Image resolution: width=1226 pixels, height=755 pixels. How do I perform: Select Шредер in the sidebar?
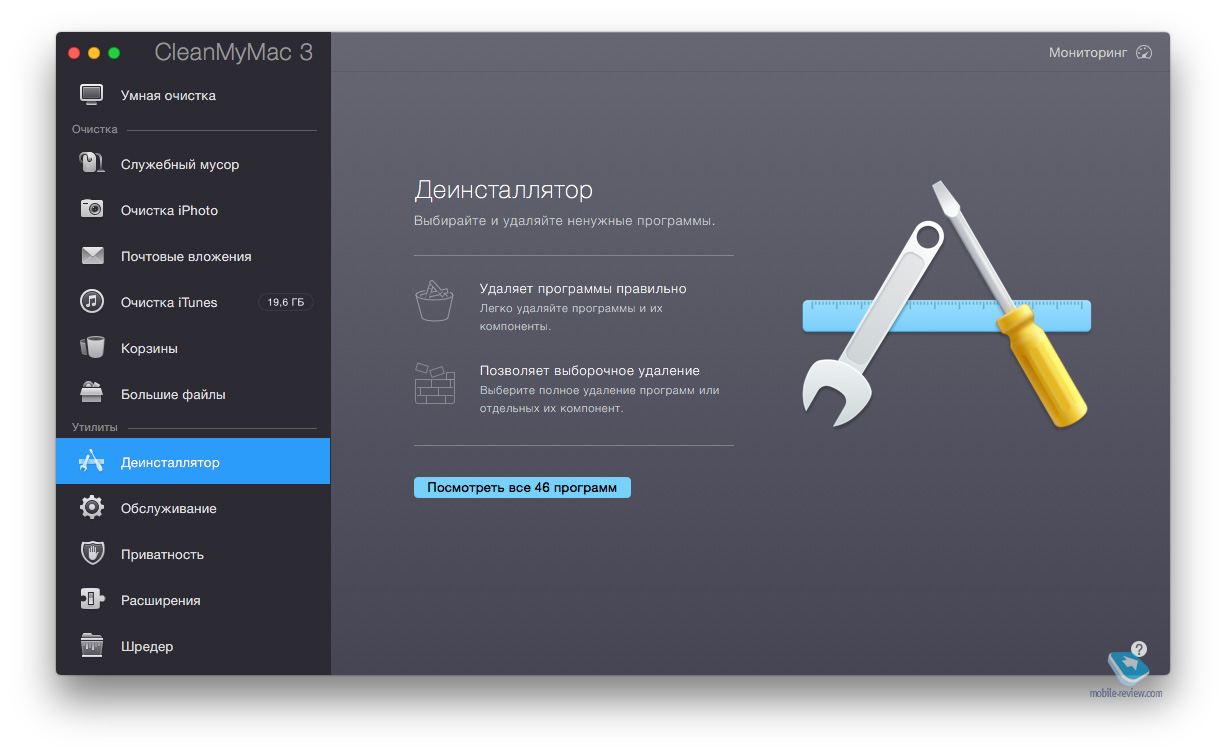193,646
